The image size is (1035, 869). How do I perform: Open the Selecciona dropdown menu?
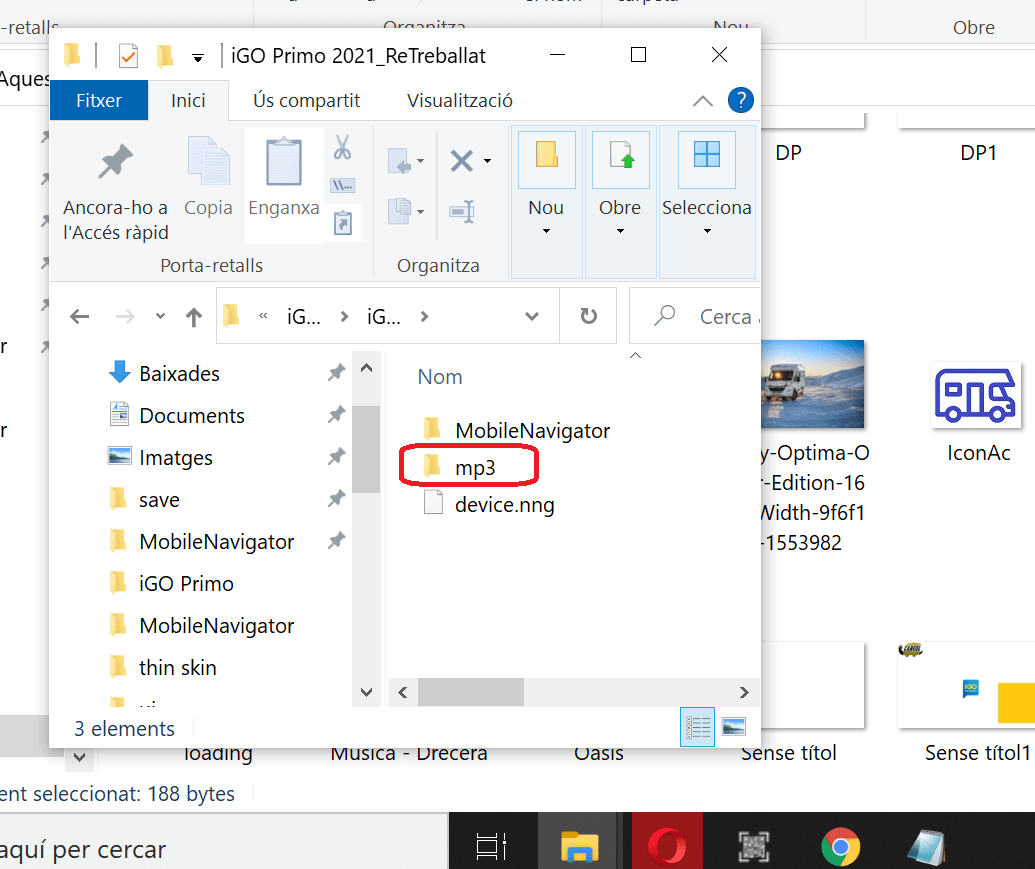(x=706, y=232)
